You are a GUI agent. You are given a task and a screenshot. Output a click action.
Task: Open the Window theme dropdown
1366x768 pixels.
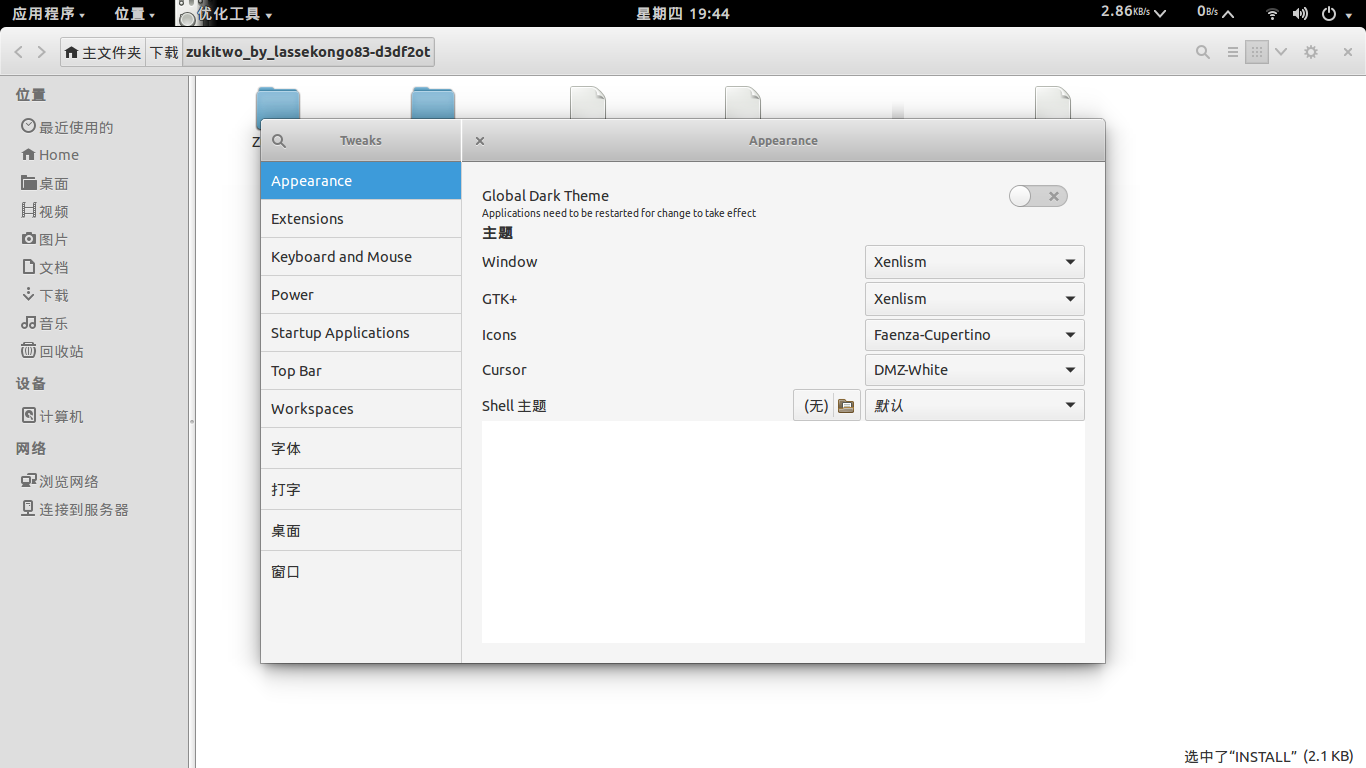coord(974,262)
